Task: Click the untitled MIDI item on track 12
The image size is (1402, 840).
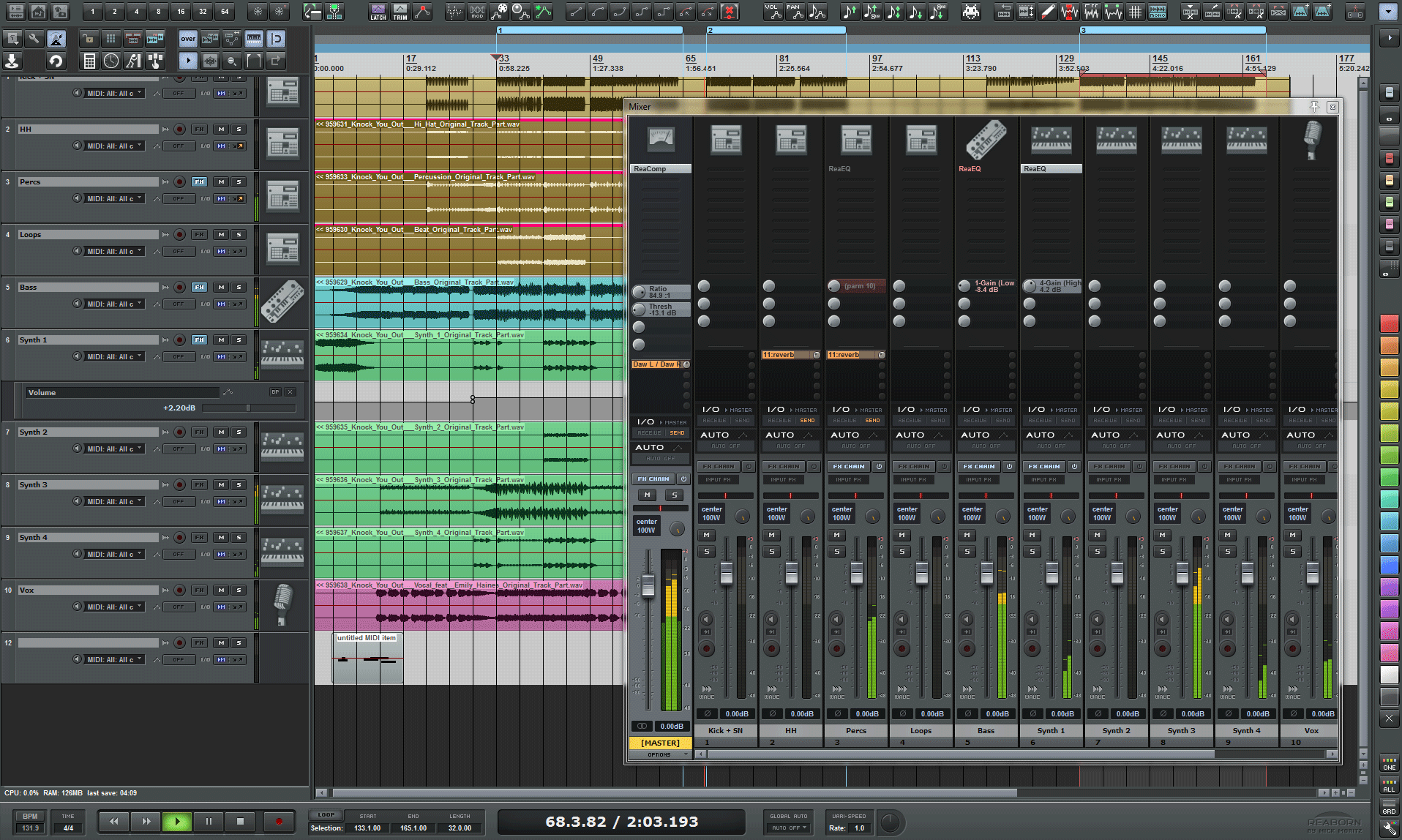Action: [x=367, y=658]
